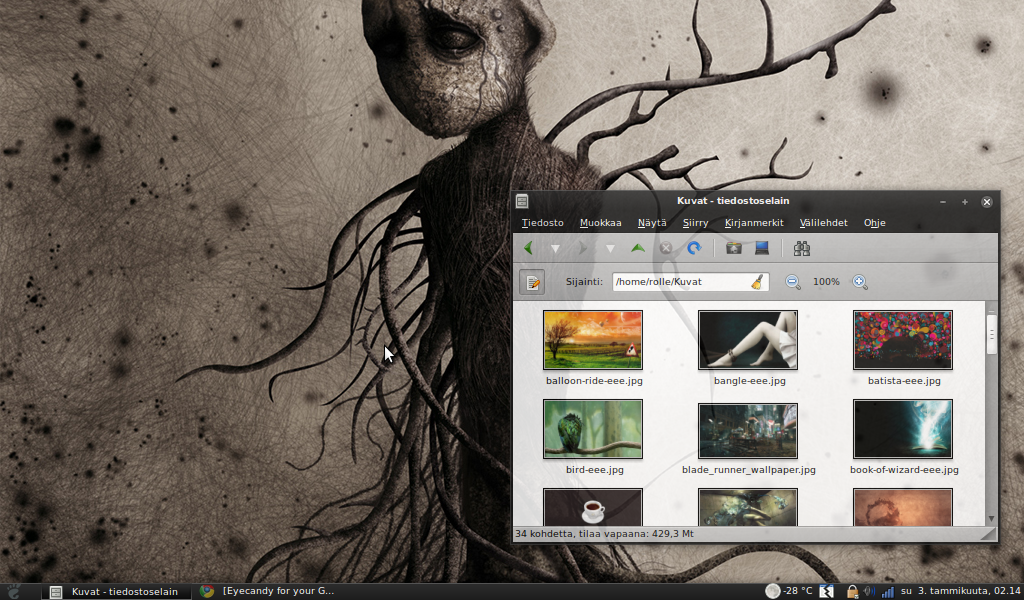This screenshot has height=600, width=1024.
Task: Click the scrollbar down arrow
Action: click(x=991, y=518)
